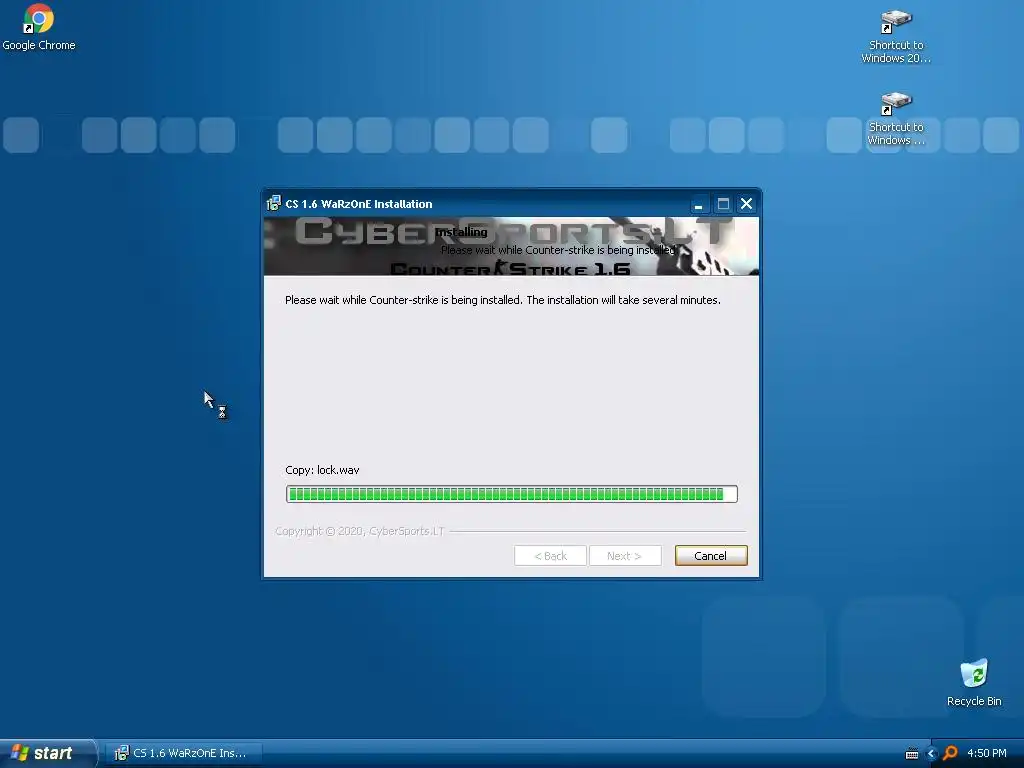Cancel the Counter-Strike installation
1024x768 pixels.
click(711, 556)
